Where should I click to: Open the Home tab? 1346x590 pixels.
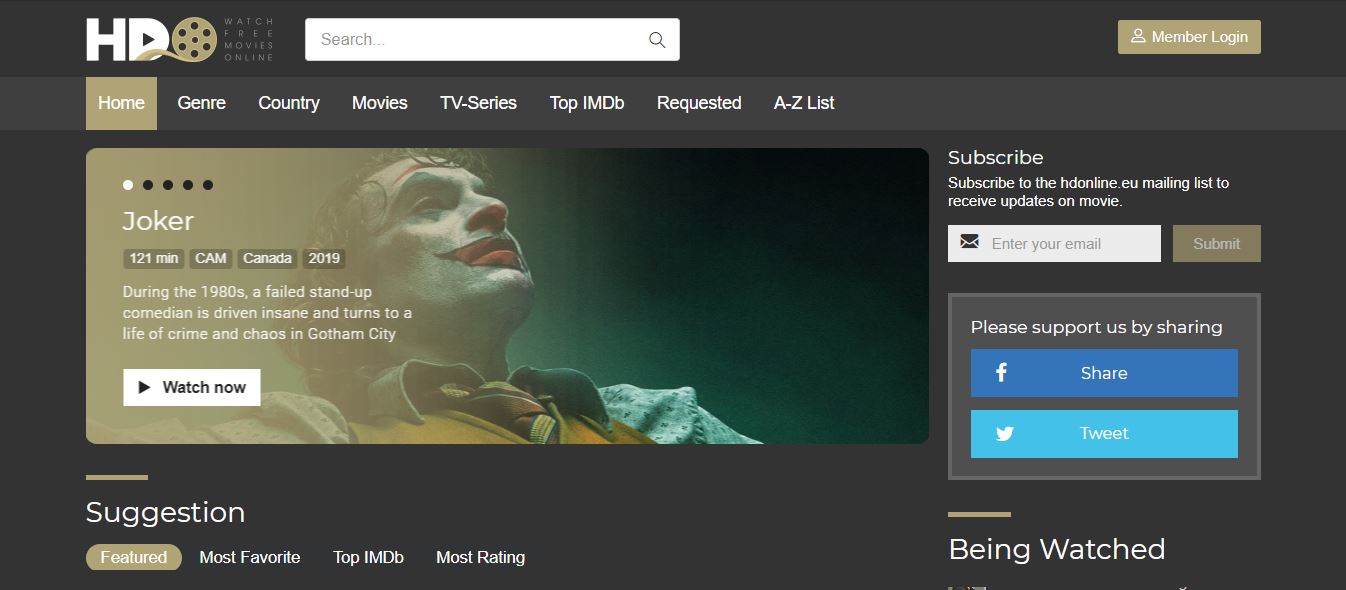[121, 103]
